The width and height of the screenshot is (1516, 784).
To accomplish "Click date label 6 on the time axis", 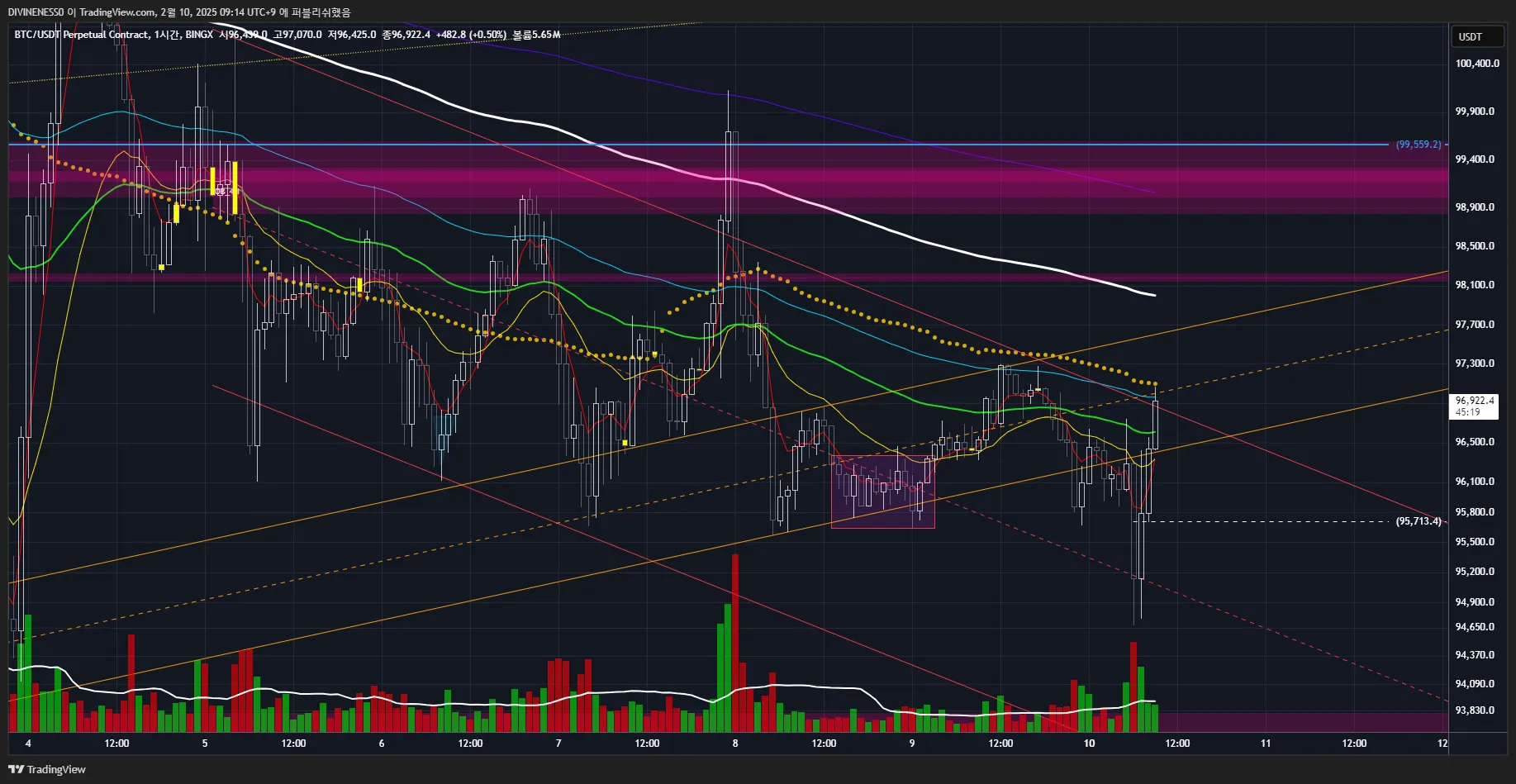I will tap(382, 744).
